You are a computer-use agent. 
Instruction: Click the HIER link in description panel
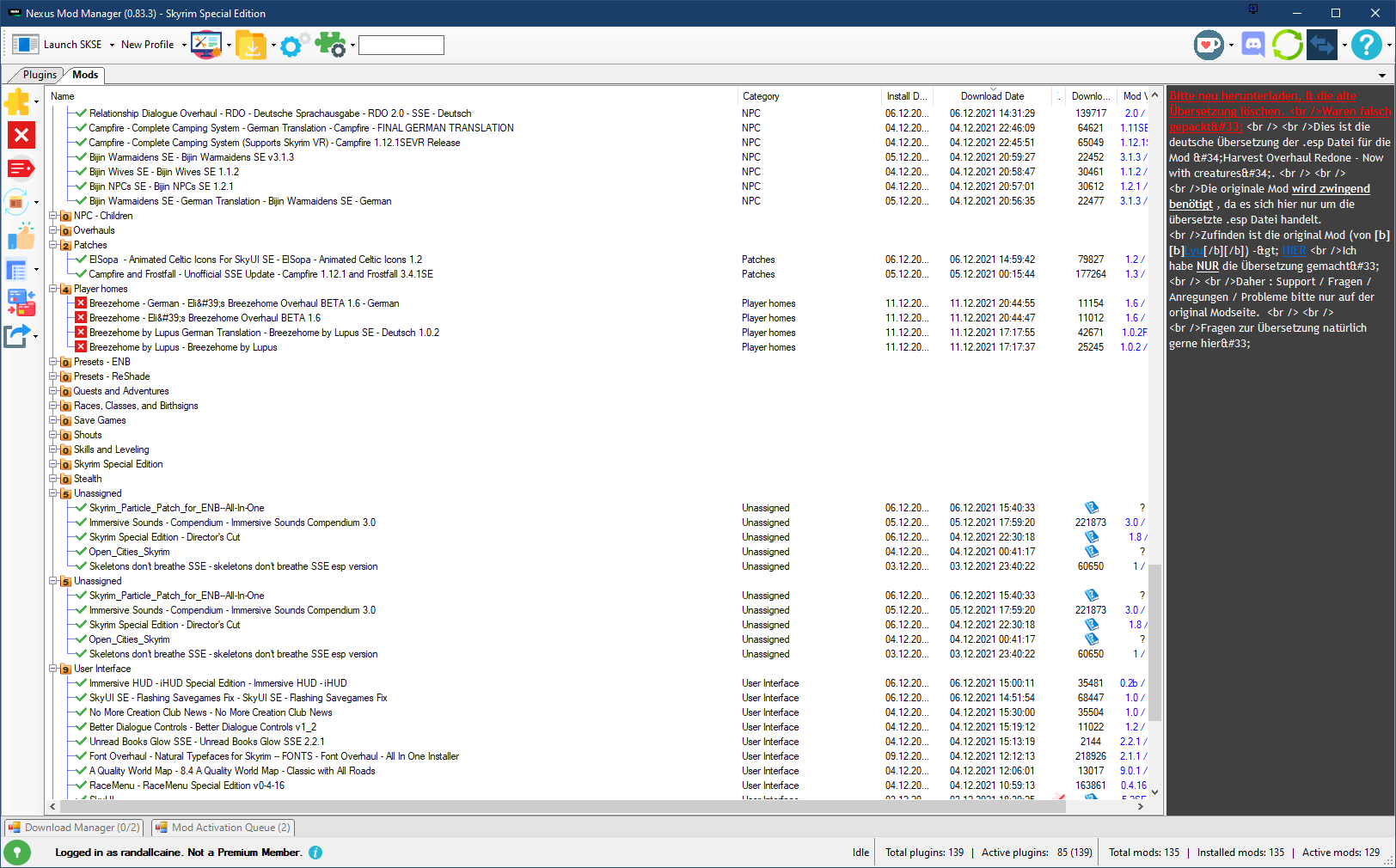[1294, 251]
